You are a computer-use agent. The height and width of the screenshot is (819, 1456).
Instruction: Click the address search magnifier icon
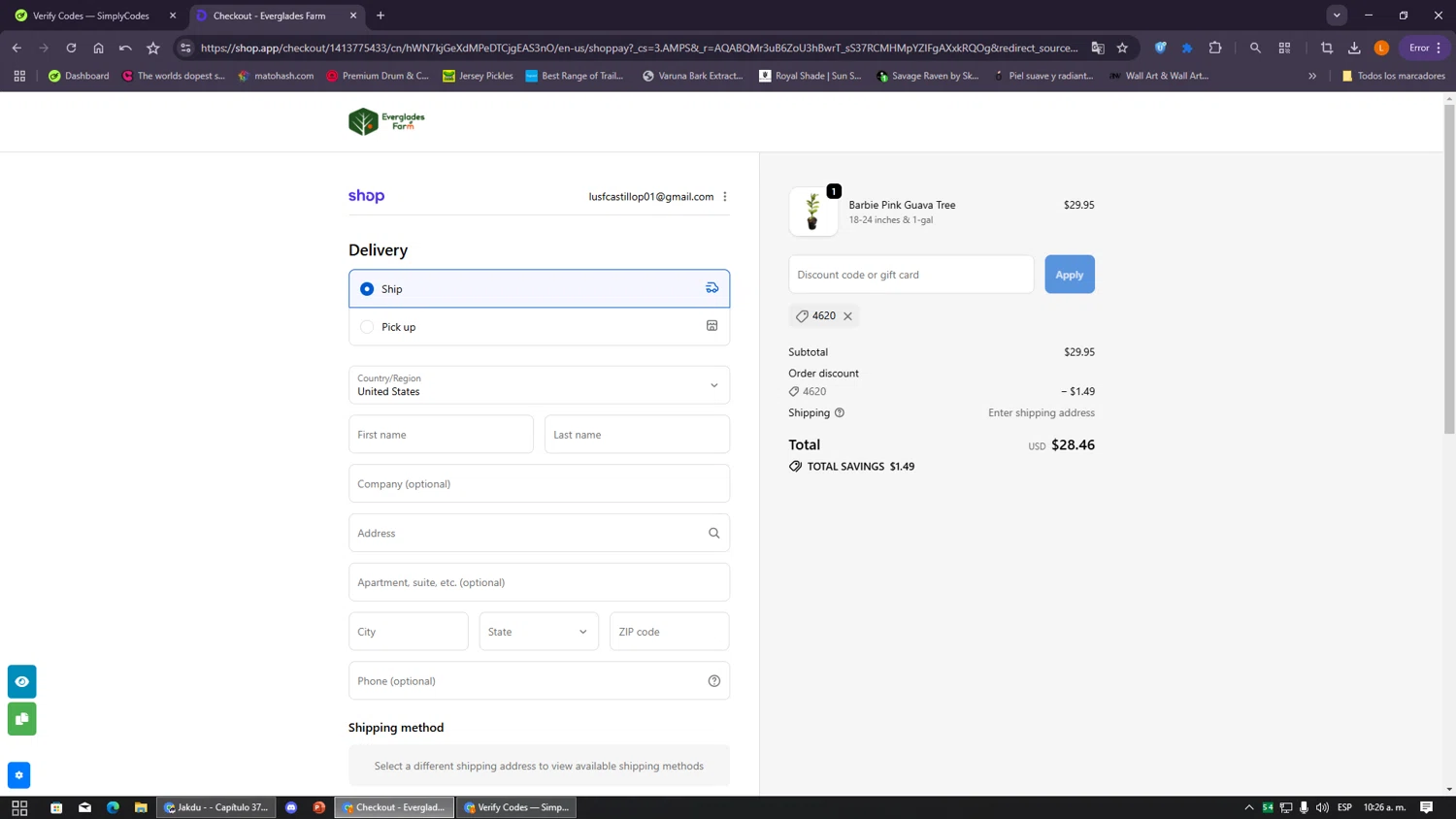pyautogui.click(x=713, y=533)
